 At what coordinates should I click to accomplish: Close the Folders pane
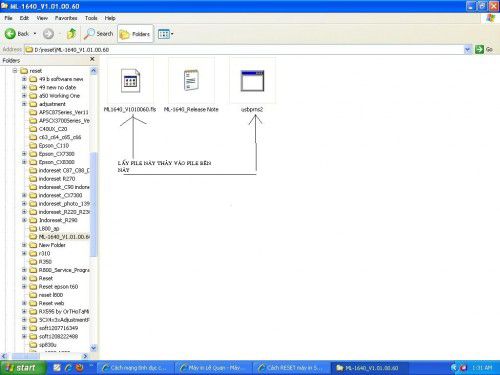coord(92,59)
